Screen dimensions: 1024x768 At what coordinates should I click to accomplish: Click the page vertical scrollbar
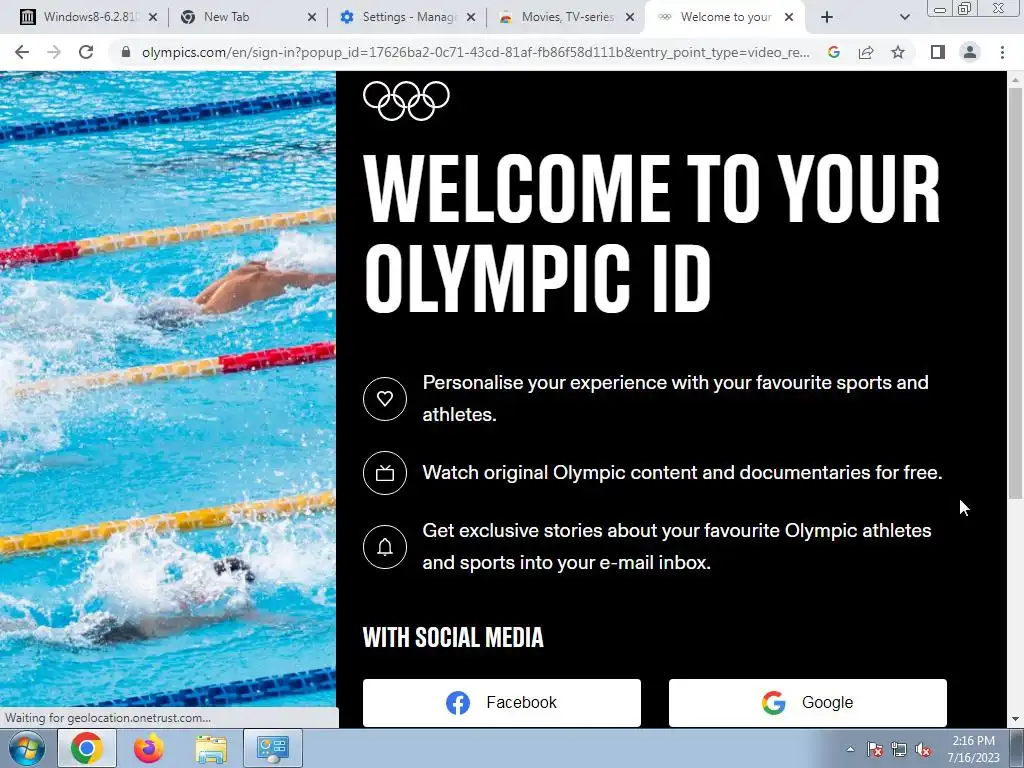pyautogui.click(x=1015, y=293)
